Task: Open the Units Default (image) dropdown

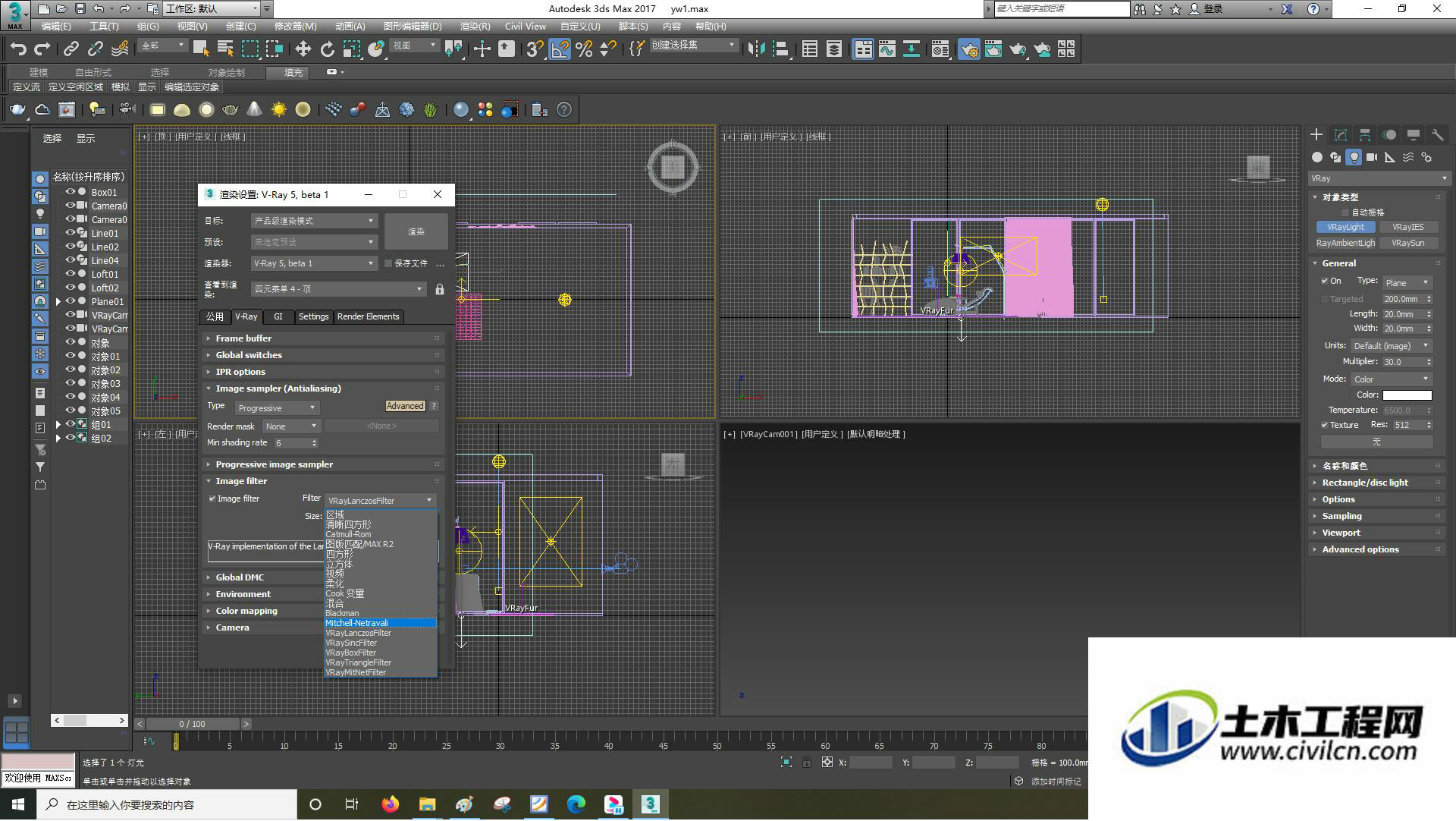Action: coord(1392,346)
